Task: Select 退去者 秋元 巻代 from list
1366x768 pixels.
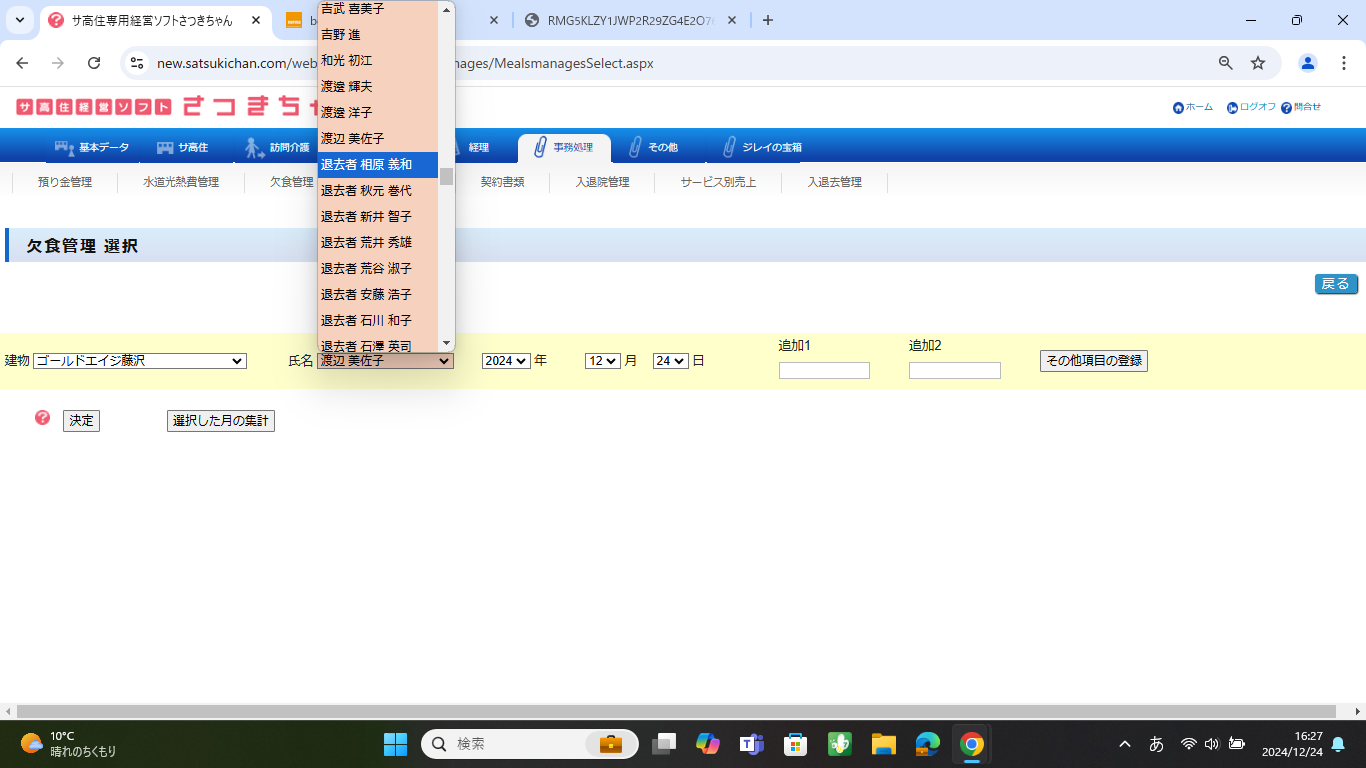Action: (x=366, y=190)
